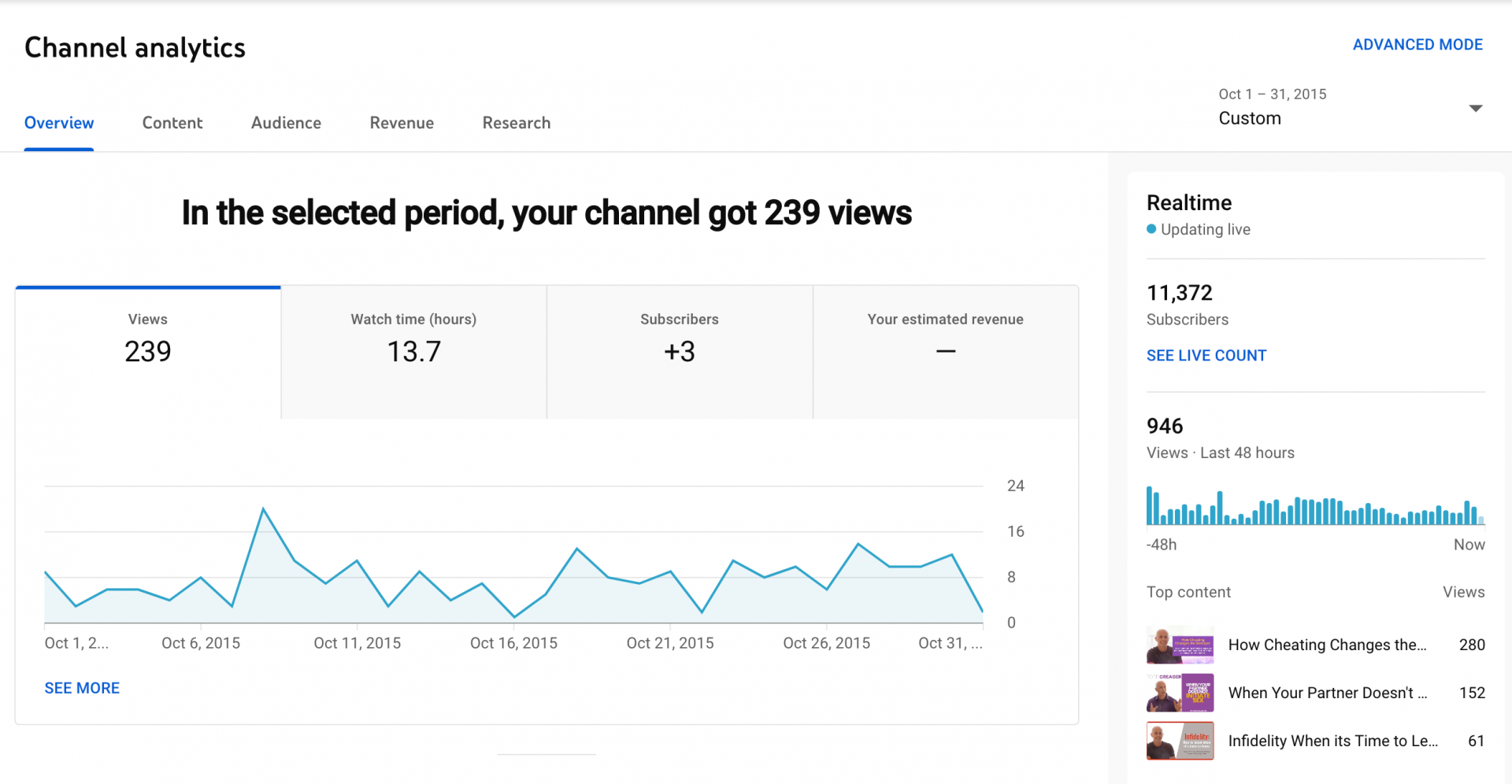Screen dimensions: 1512x784
Task: Click the Overview tab
Action: click(59, 123)
